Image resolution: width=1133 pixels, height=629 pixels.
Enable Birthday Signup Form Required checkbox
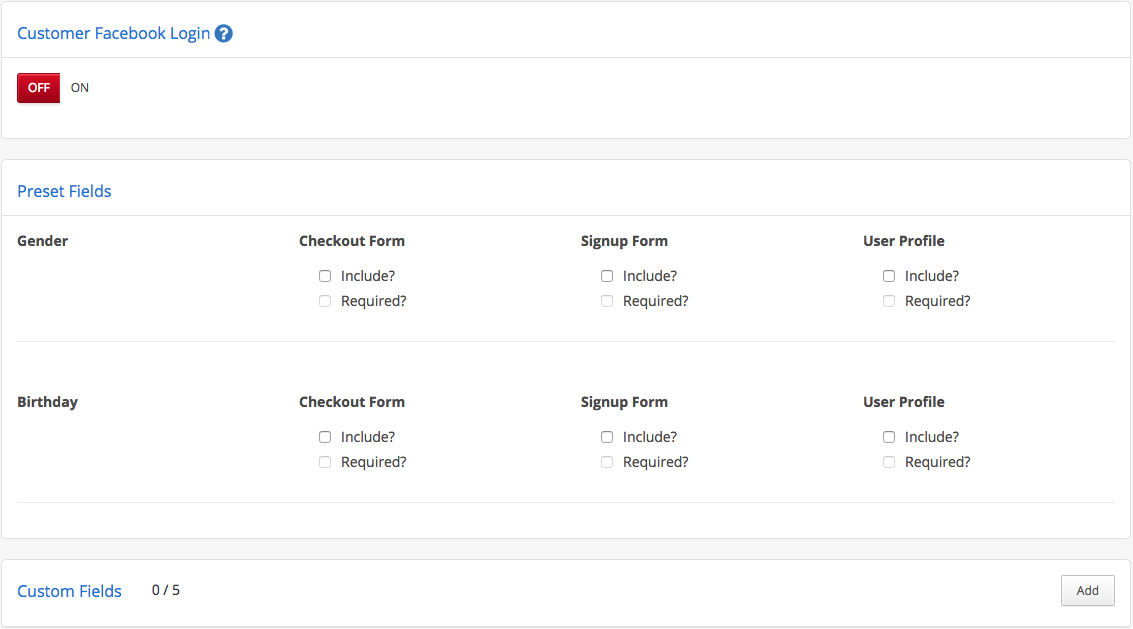click(x=607, y=462)
